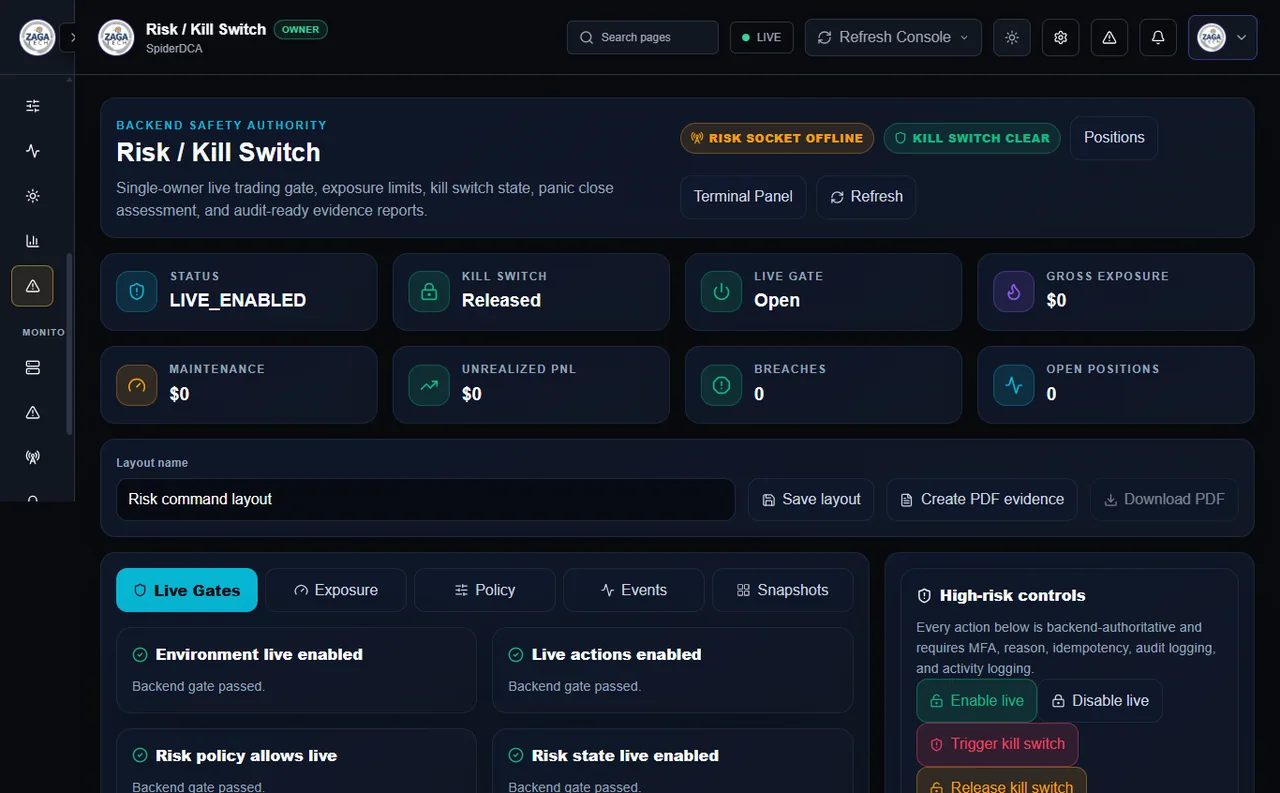
Task: Save the current layout
Action: pyautogui.click(x=811, y=499)
